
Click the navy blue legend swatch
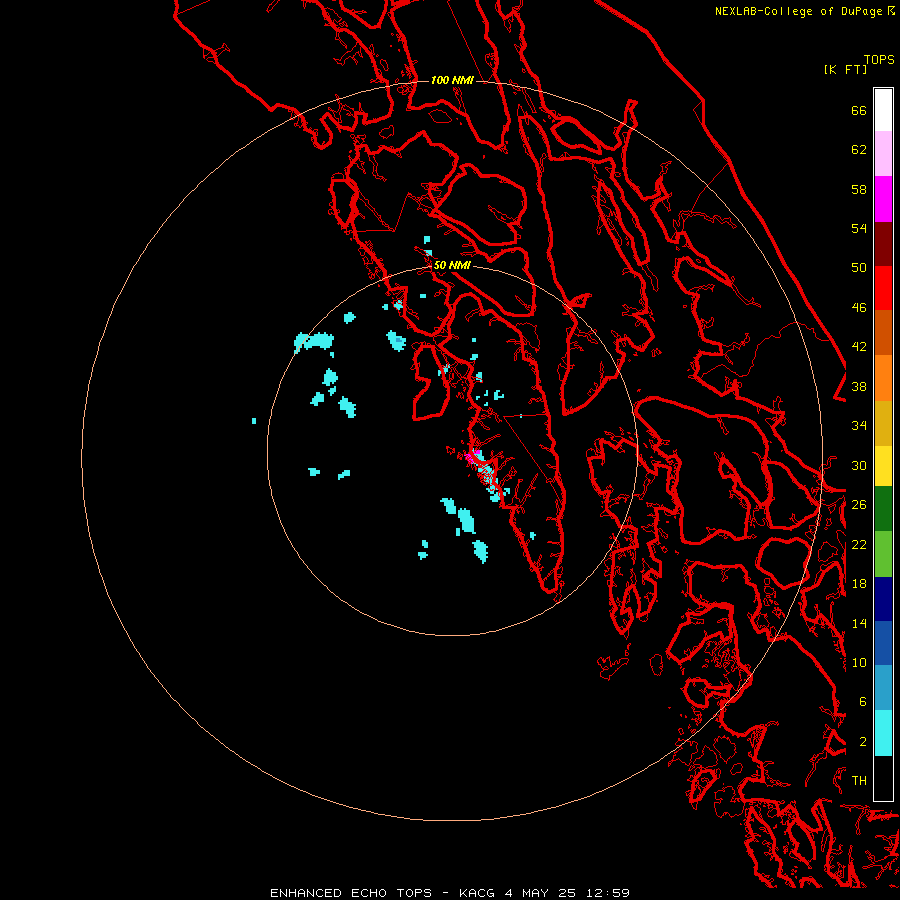[883, 599]
